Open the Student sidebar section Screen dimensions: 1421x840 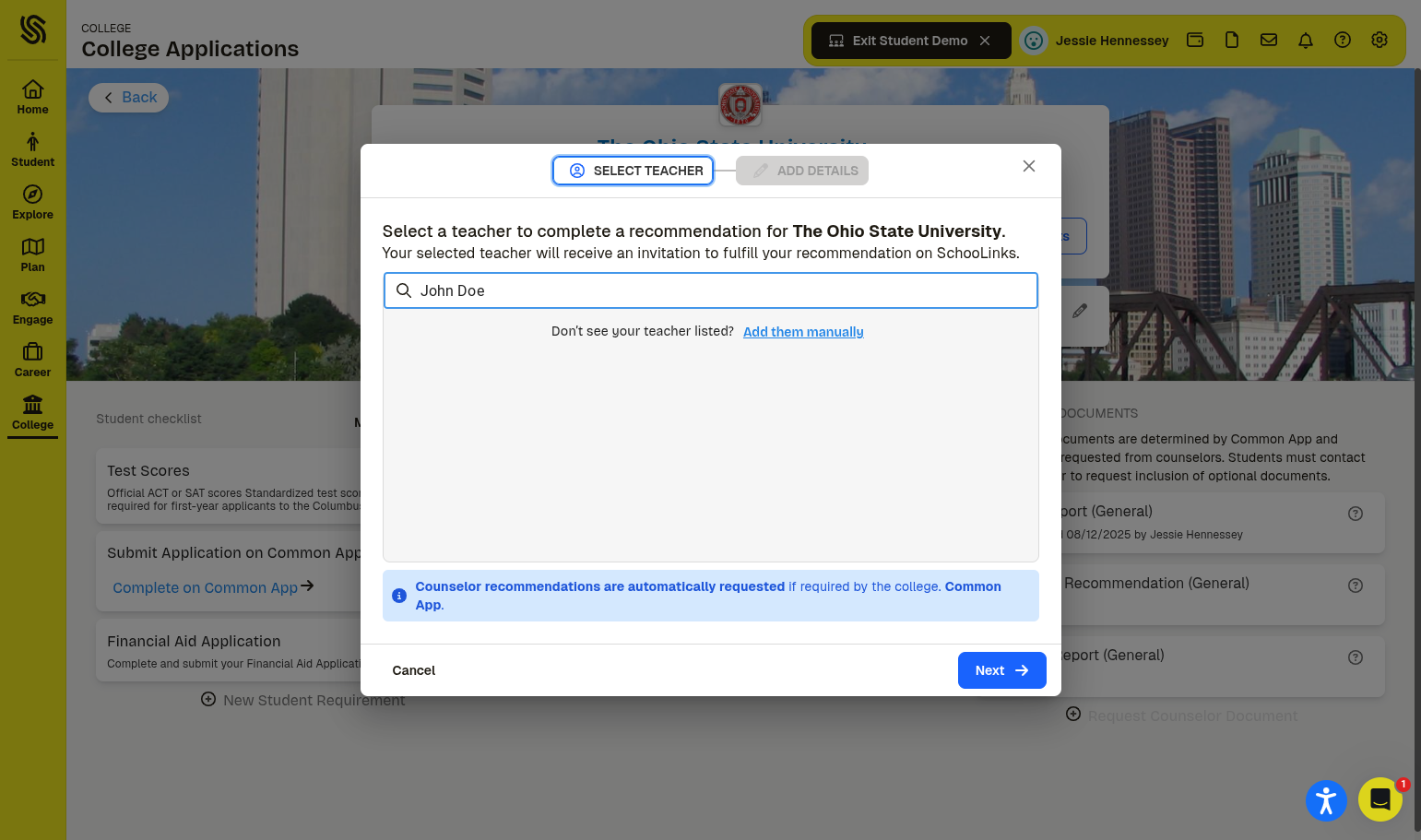pos(32,149)
